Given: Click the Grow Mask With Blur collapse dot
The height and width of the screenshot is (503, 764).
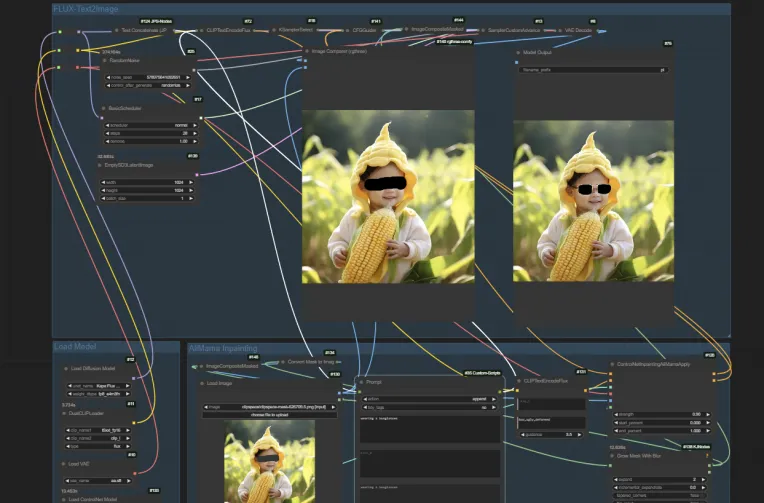Looking at the screenshot, I should tap(612, 456).
